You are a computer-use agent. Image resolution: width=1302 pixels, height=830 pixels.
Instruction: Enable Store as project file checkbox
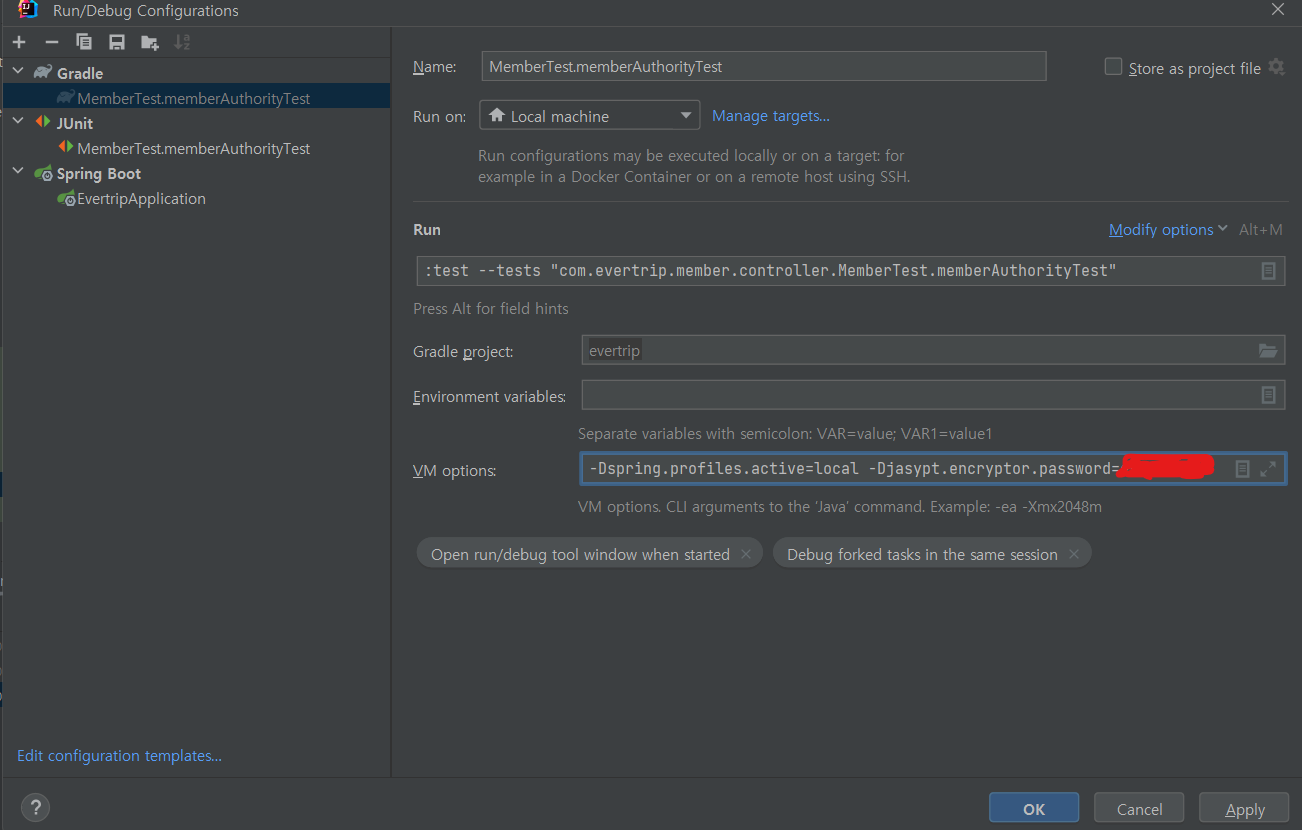point(1113,67)
